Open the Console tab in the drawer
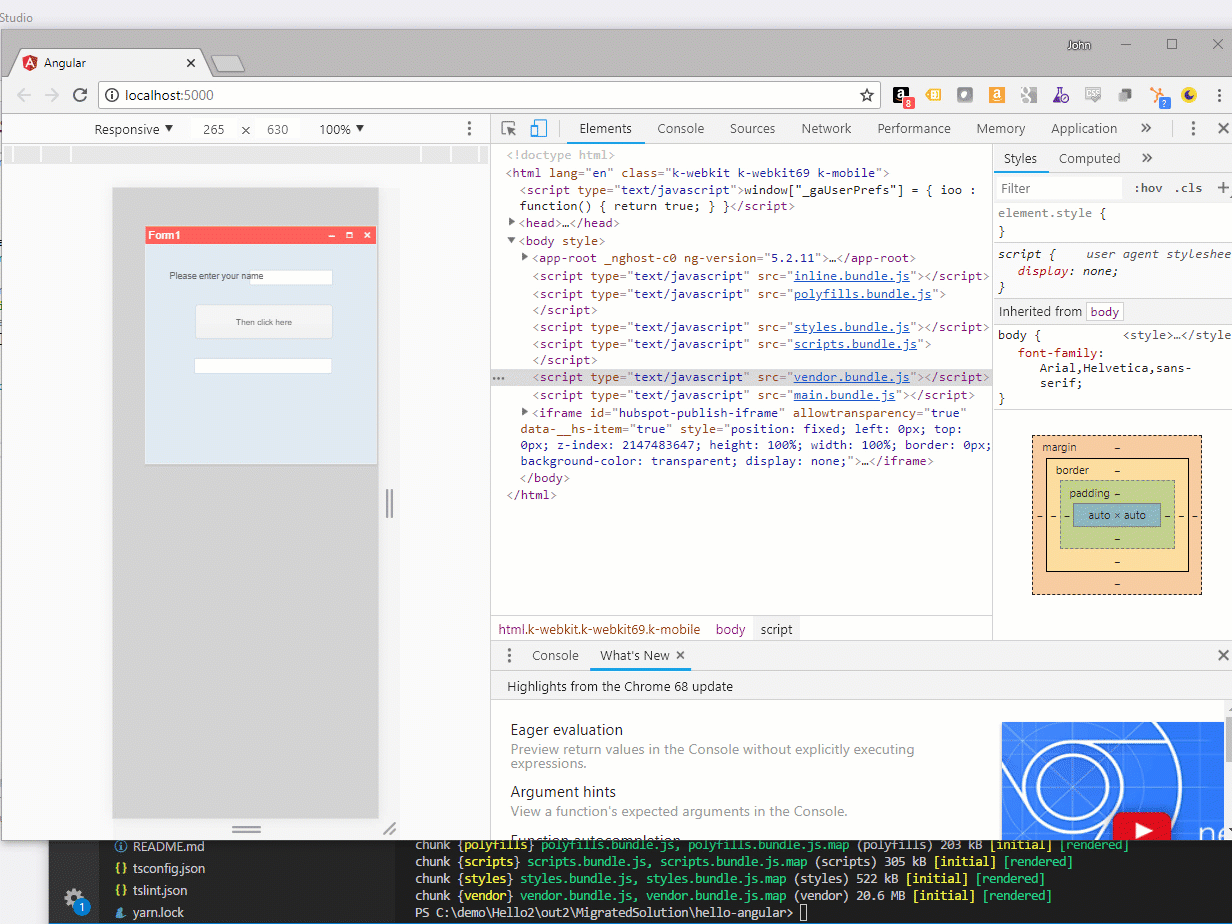 pos(555,655)
